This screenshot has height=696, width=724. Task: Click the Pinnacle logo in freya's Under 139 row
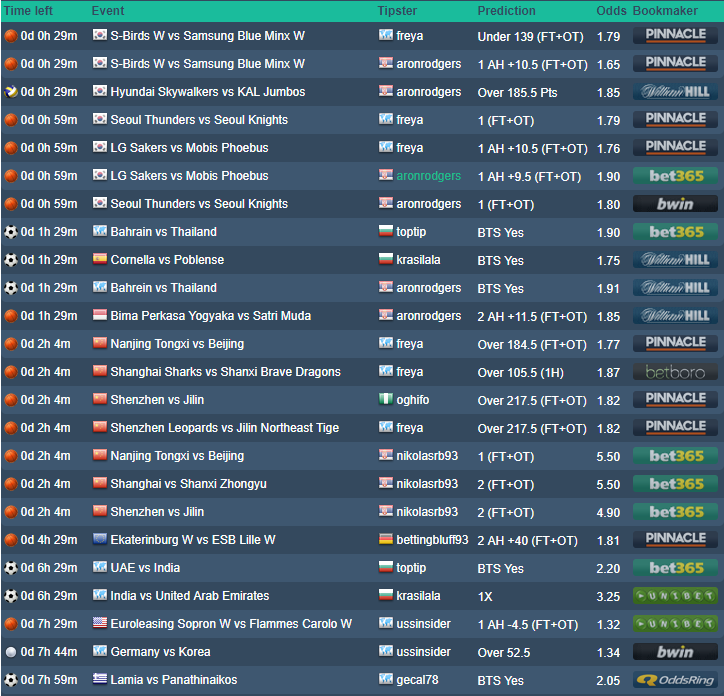pyautogui.click(x=675, y=36)
